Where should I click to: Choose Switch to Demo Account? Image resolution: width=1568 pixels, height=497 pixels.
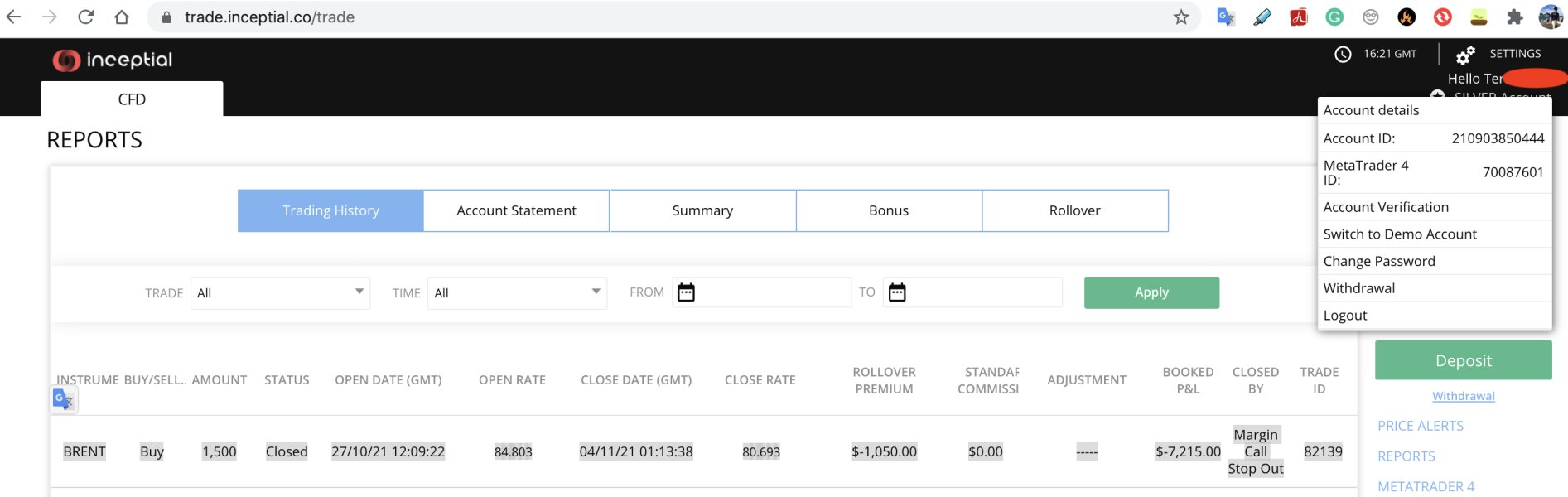[1400, 234]
